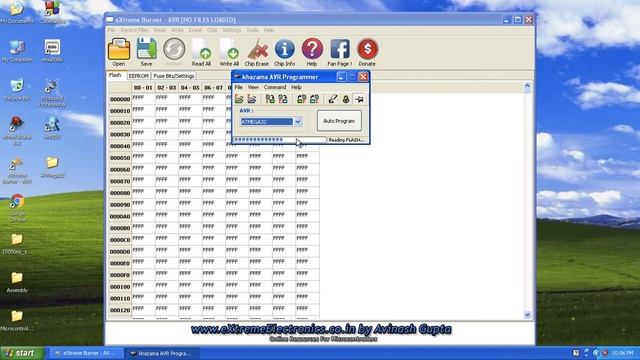Screen dimensions: 640x360
Task: Click the Reading FLASH status text
Action: 346,140
